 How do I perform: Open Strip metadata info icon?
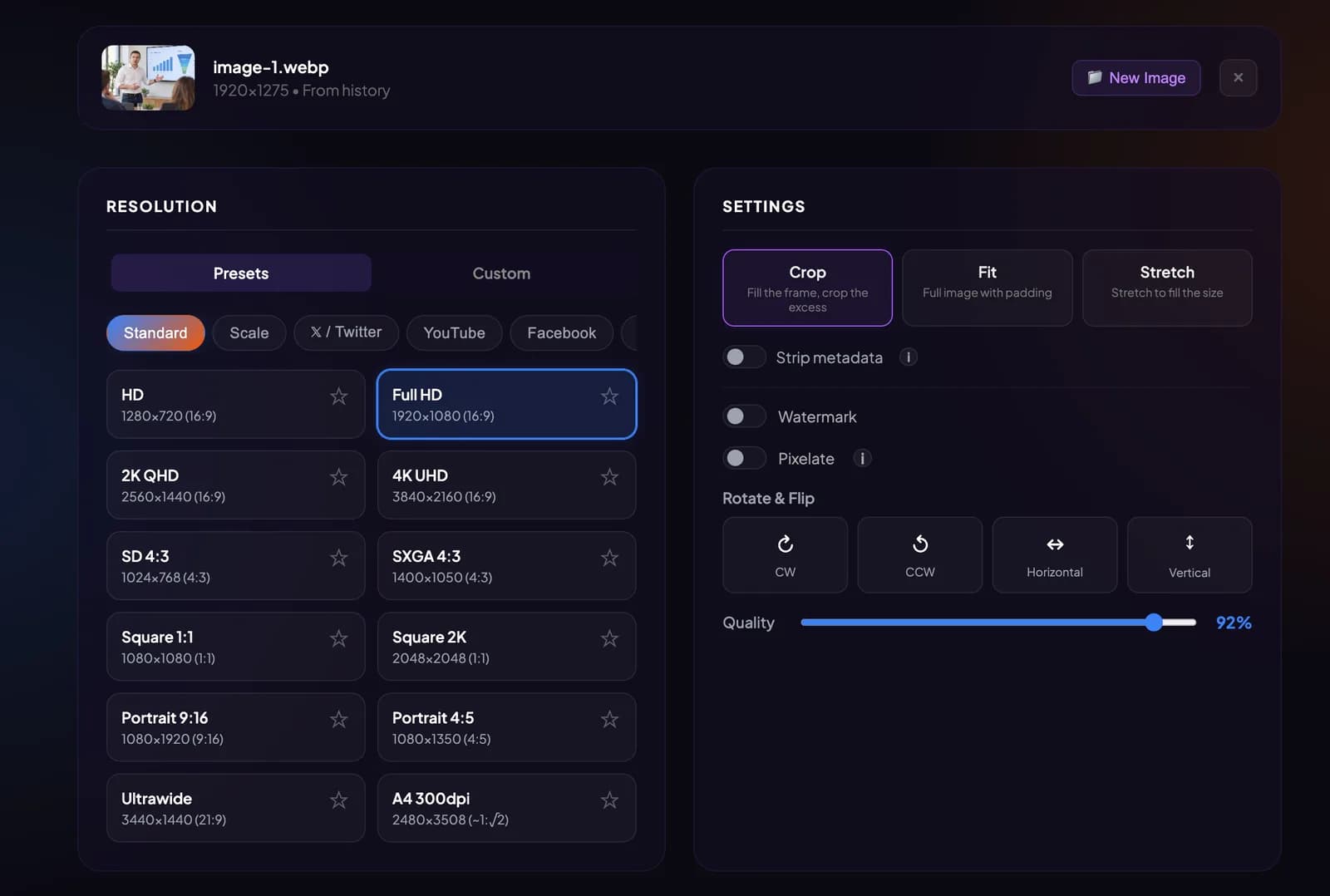click(x=909, y=357)
